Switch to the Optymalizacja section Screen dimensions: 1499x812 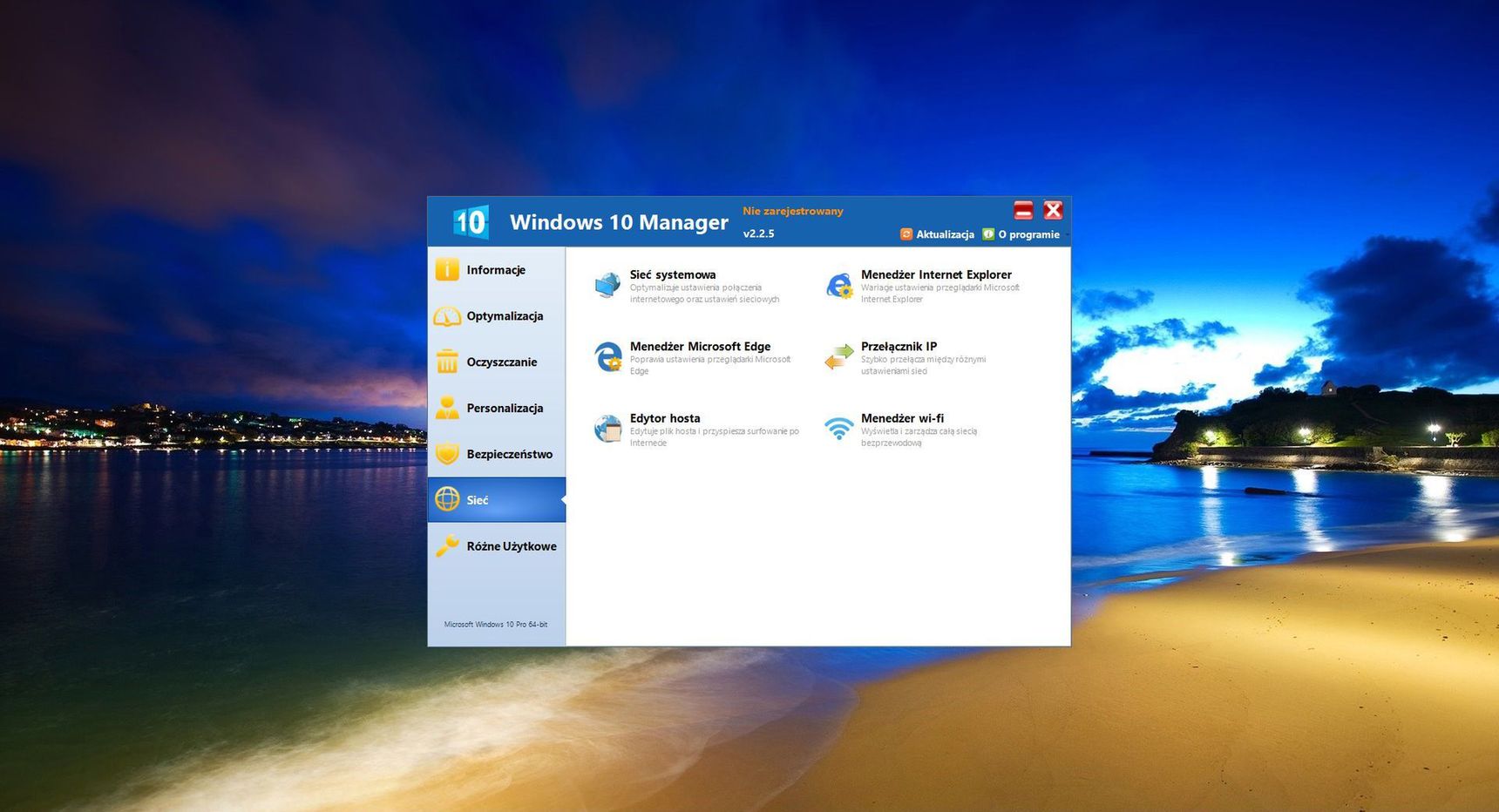[x=497, y=316]
